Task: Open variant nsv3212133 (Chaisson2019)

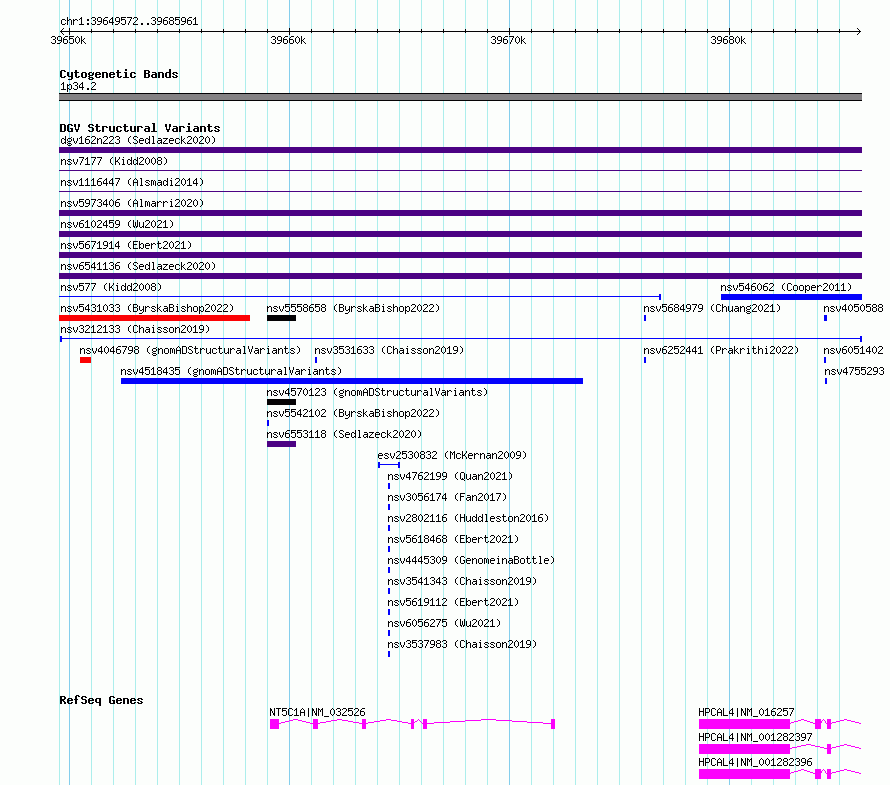Action: click(135, 329)
